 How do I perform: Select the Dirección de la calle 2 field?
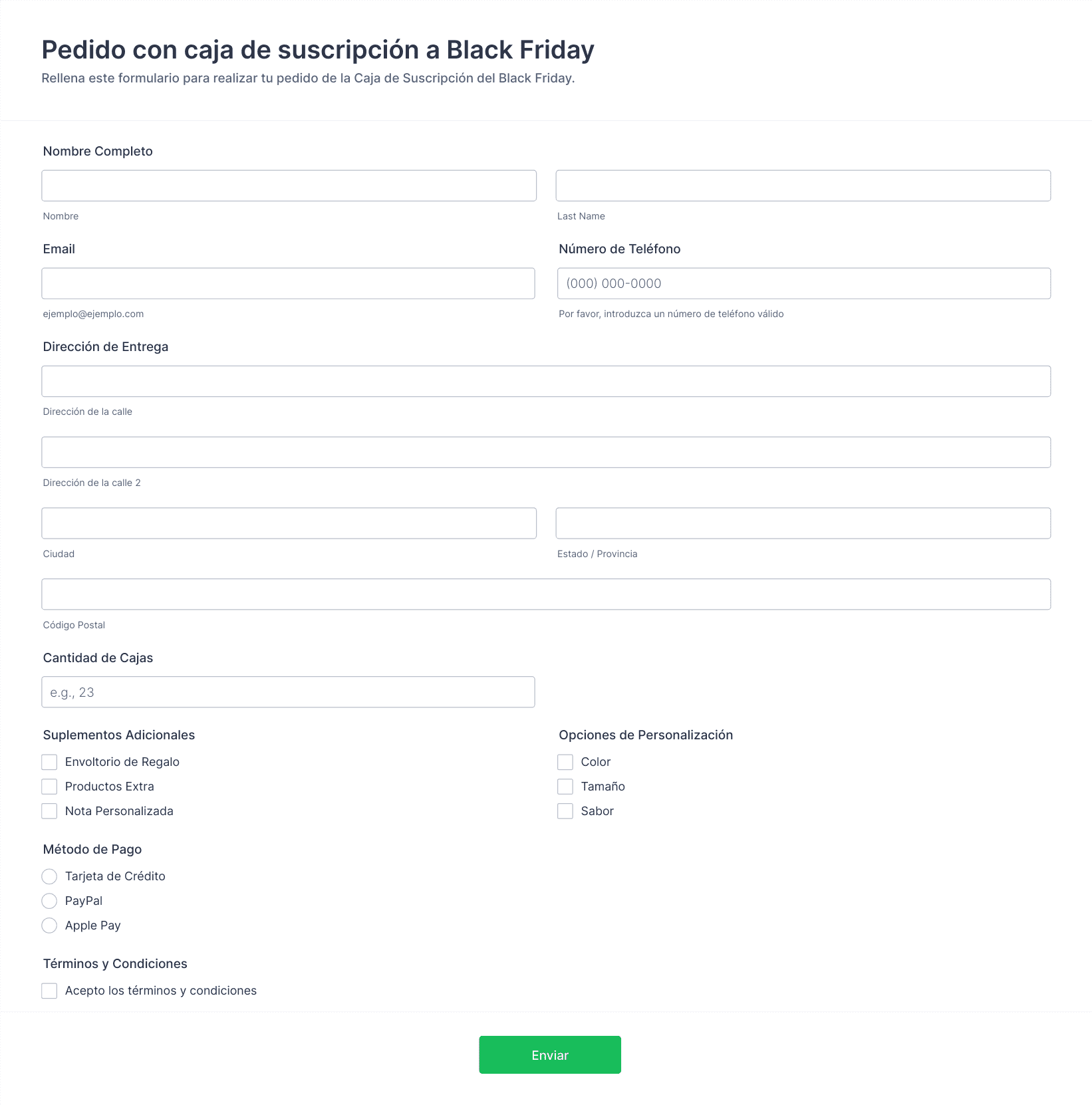click(546, 452)
